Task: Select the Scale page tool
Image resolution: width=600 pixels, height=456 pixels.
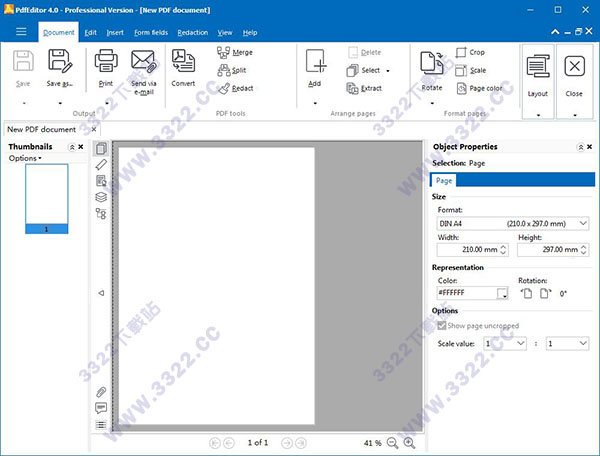Action: pyautogui.click(x=471, y=70)
